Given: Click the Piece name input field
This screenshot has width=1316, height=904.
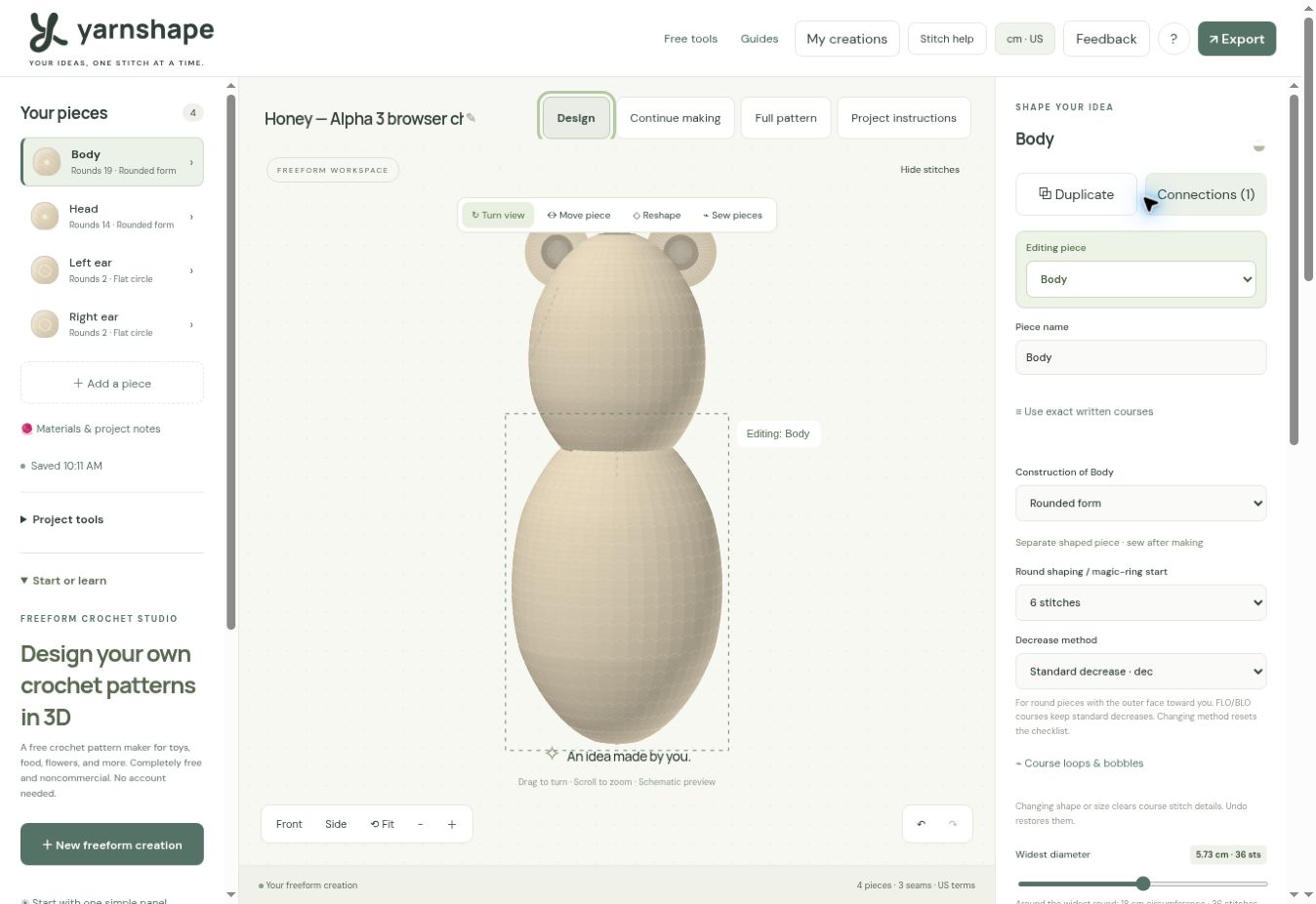Looking at the screenshot, I should (x=1141, y=357).
